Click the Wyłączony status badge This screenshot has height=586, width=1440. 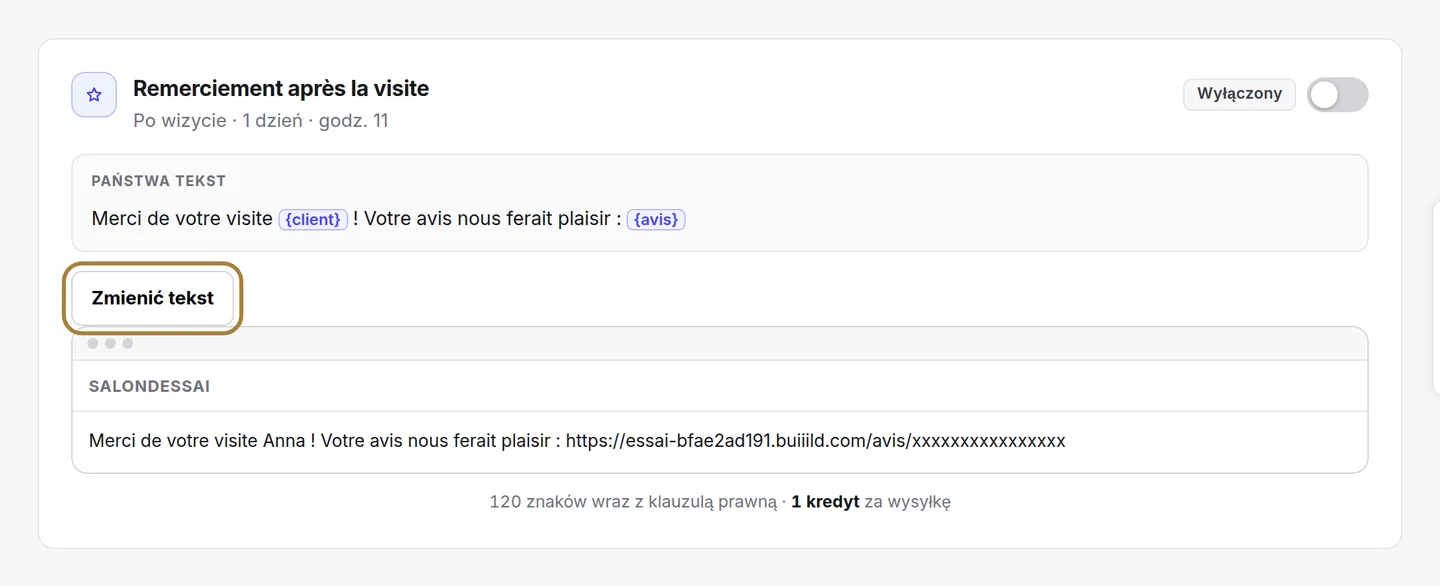[x=1239, y=94]
